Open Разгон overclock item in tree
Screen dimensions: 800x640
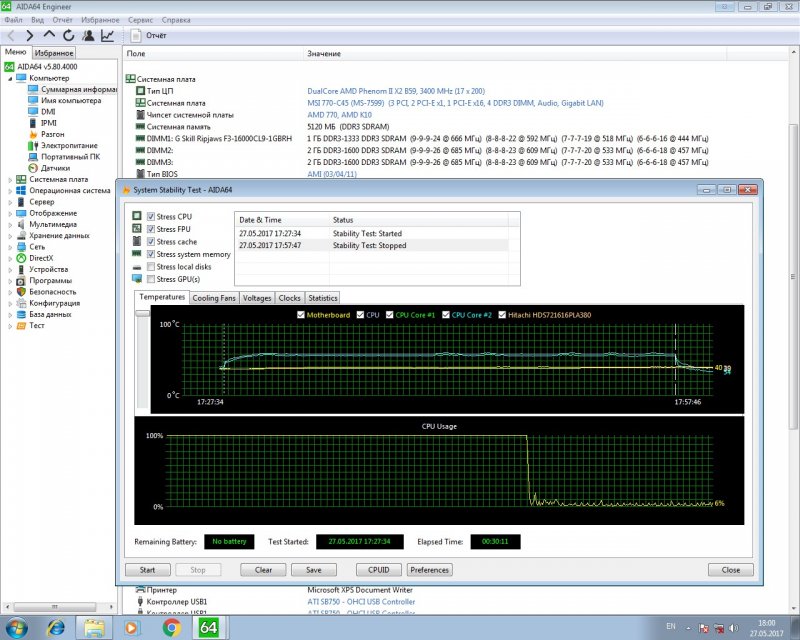click(51, 134)
